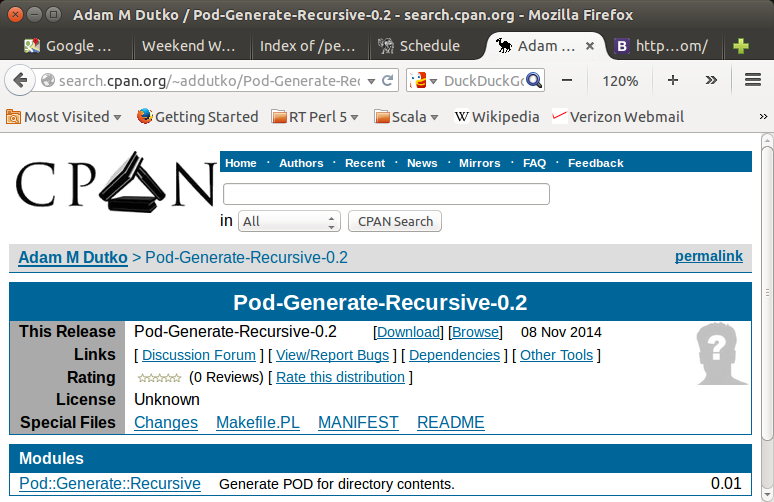
Task: Open a new tab with plus icon
Action: pos(741,46)
